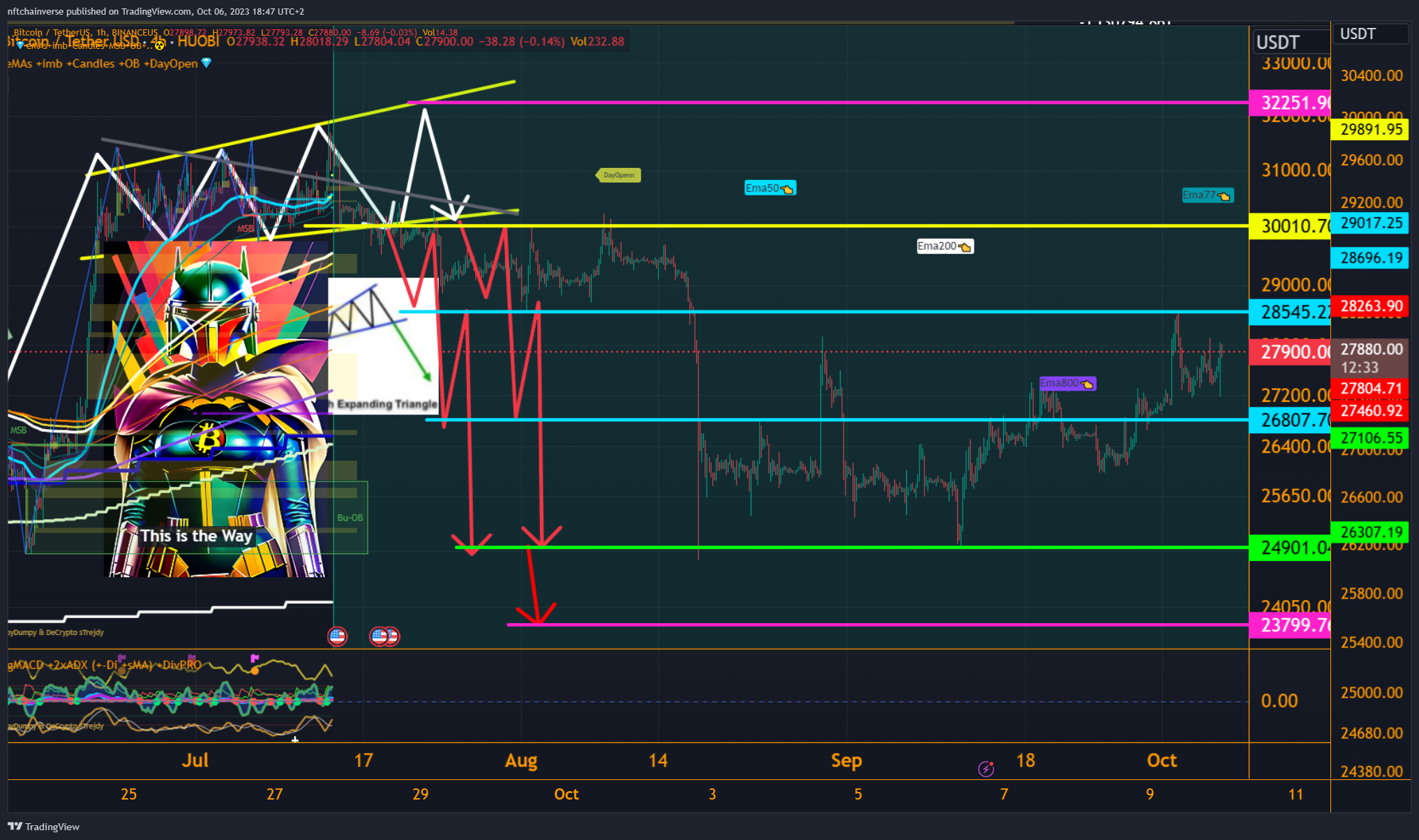This screenshot has width=1419, height=840.
Task: Click the 18 date label on the time axis
Action: tap(1025, 760)
